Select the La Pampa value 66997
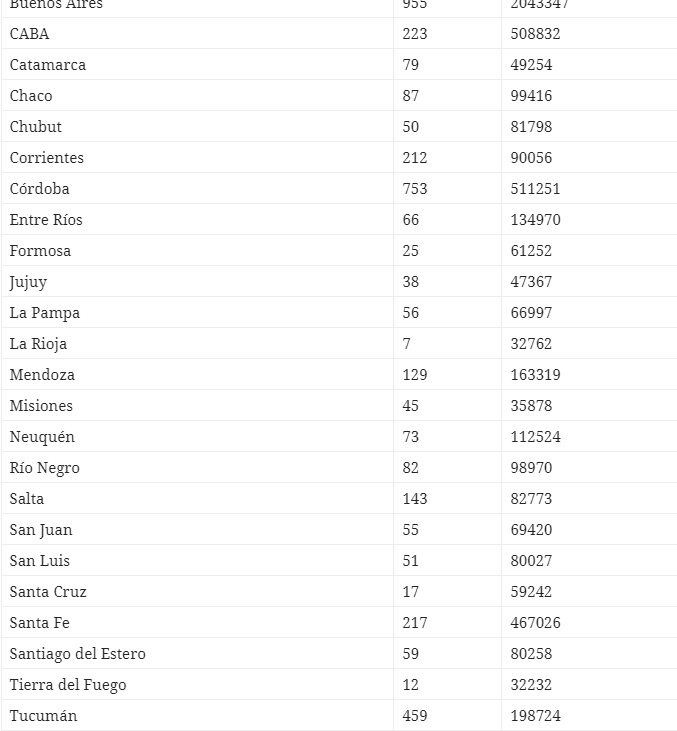This screenshot has width=677, height=731. click(x=531, y=313)
